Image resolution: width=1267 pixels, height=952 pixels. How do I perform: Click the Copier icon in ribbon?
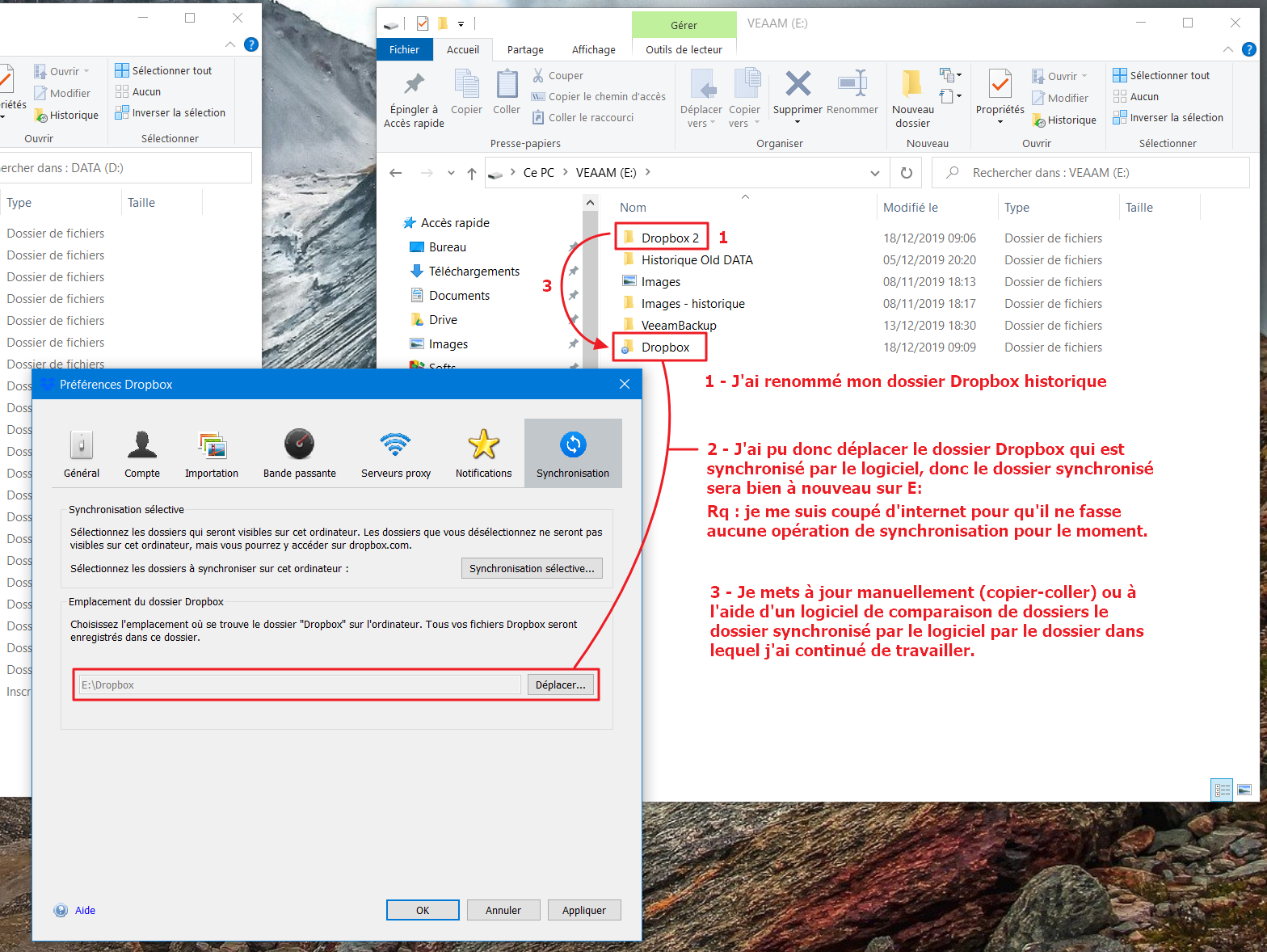coord(466,91)
